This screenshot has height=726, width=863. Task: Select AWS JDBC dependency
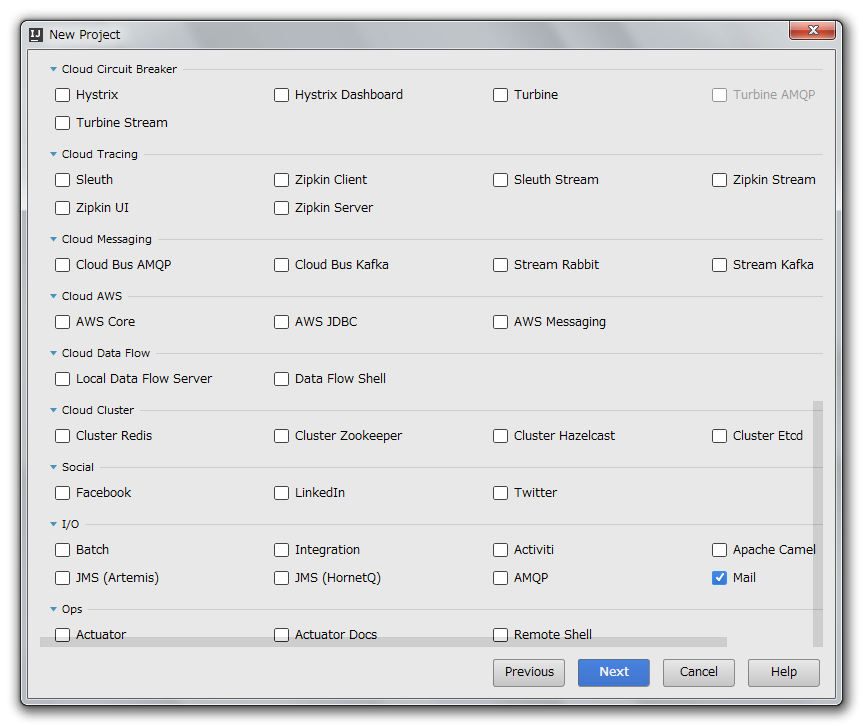[x=281, y=322]
